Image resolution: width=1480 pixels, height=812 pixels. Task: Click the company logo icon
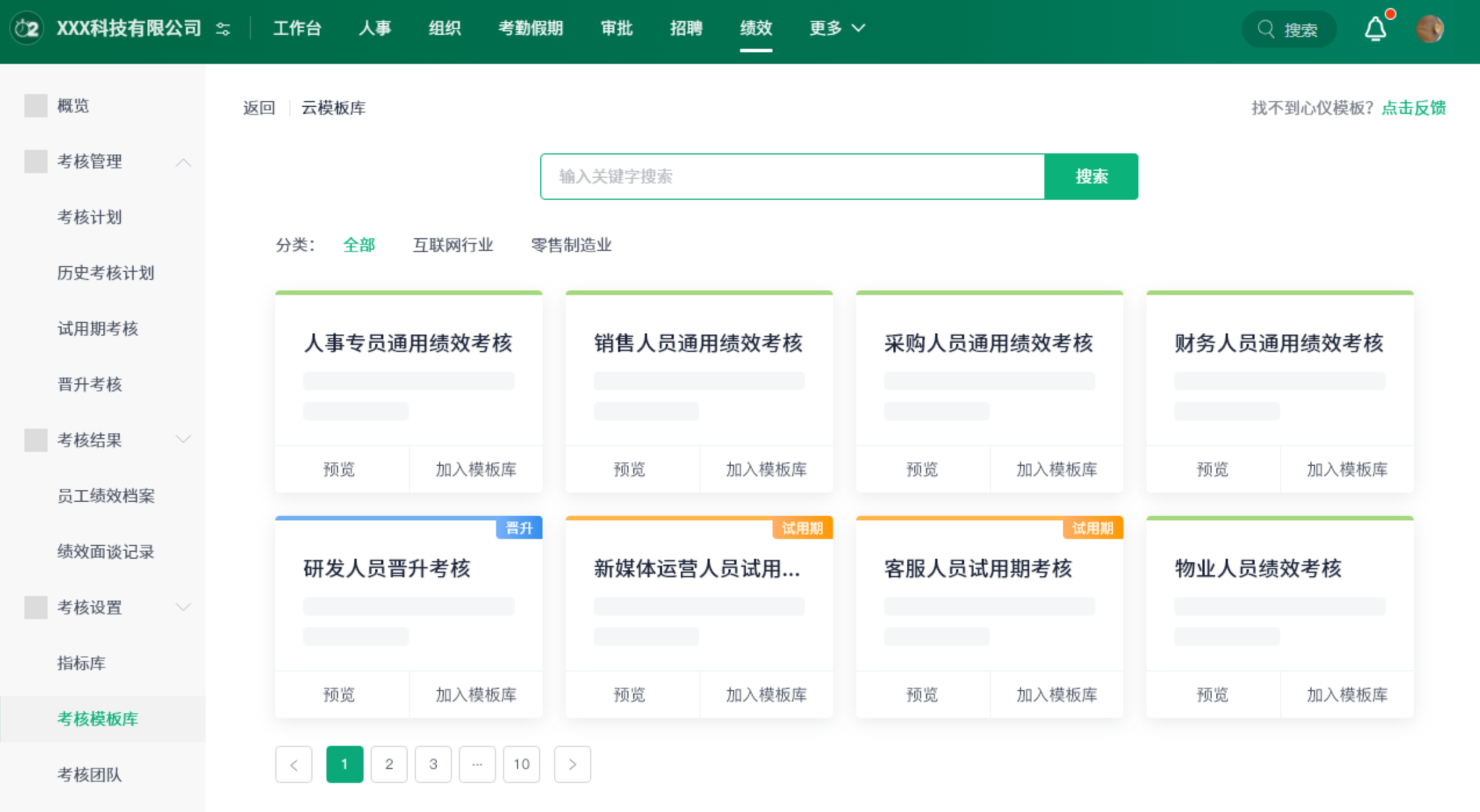pyautogui.click(x=27, y=28)
